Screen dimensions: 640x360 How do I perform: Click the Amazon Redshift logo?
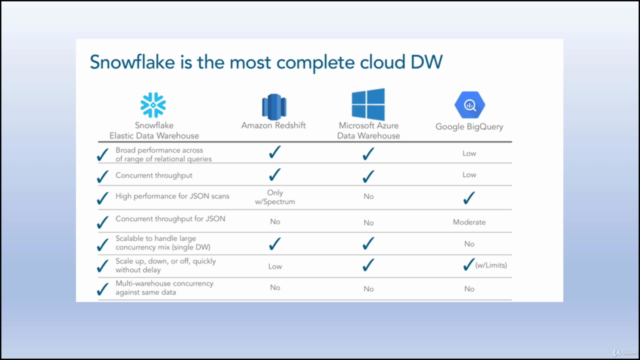(x=274, y=107)
